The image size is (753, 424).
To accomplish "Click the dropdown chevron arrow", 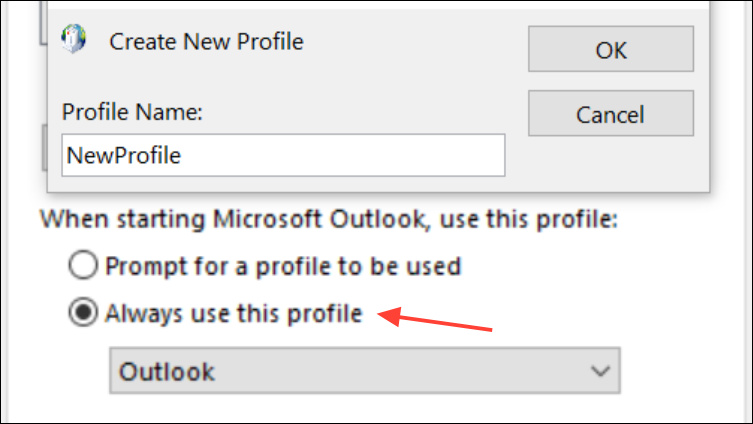I will click(x=600, y=371).
